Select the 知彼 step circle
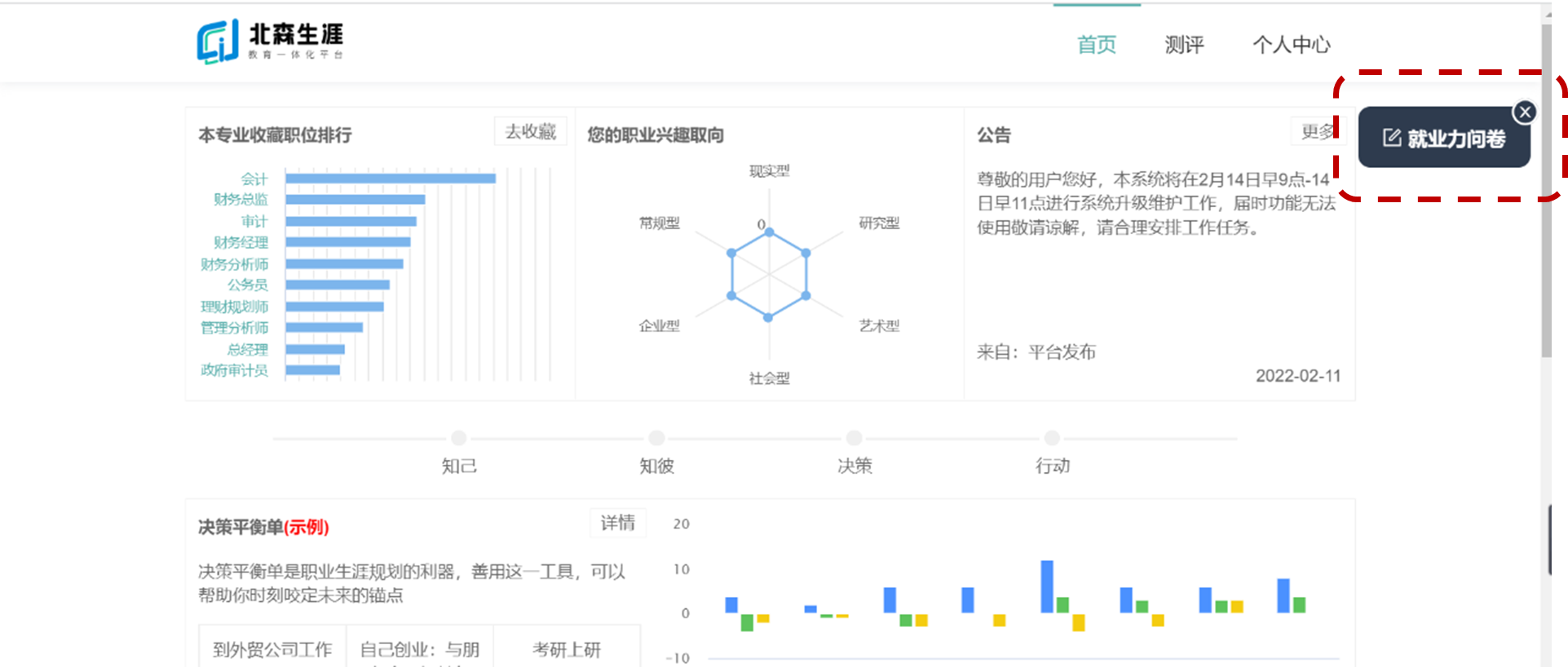 [x=656, y=438]
